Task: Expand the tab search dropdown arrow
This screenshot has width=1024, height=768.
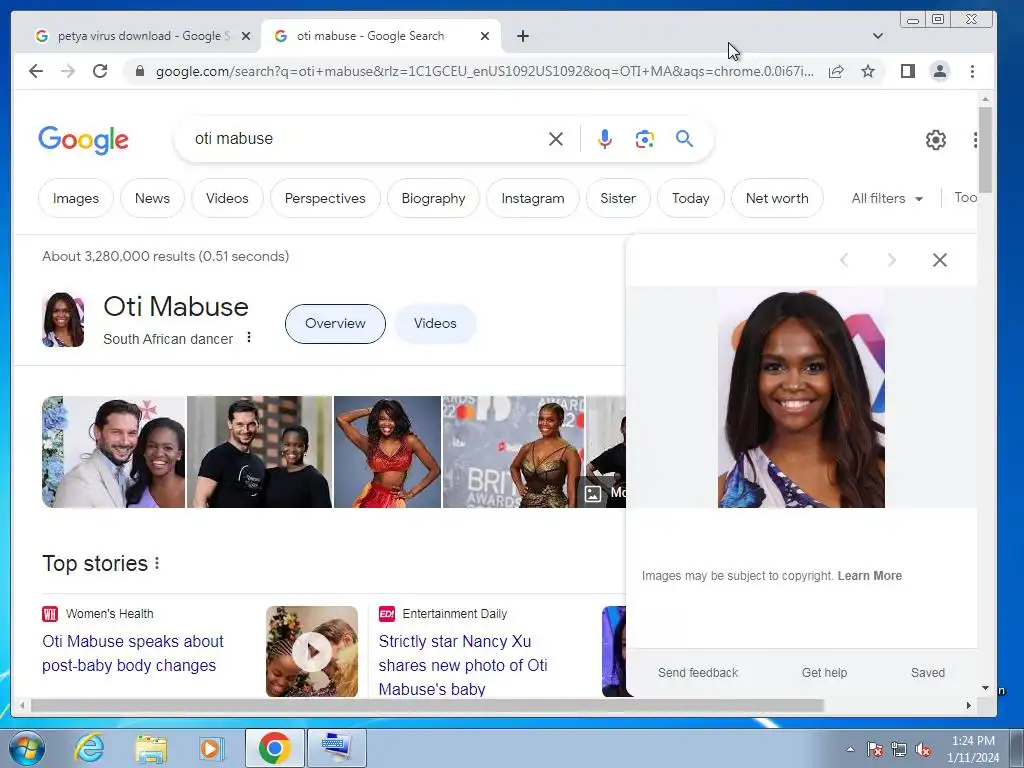Action: (878, 36)
